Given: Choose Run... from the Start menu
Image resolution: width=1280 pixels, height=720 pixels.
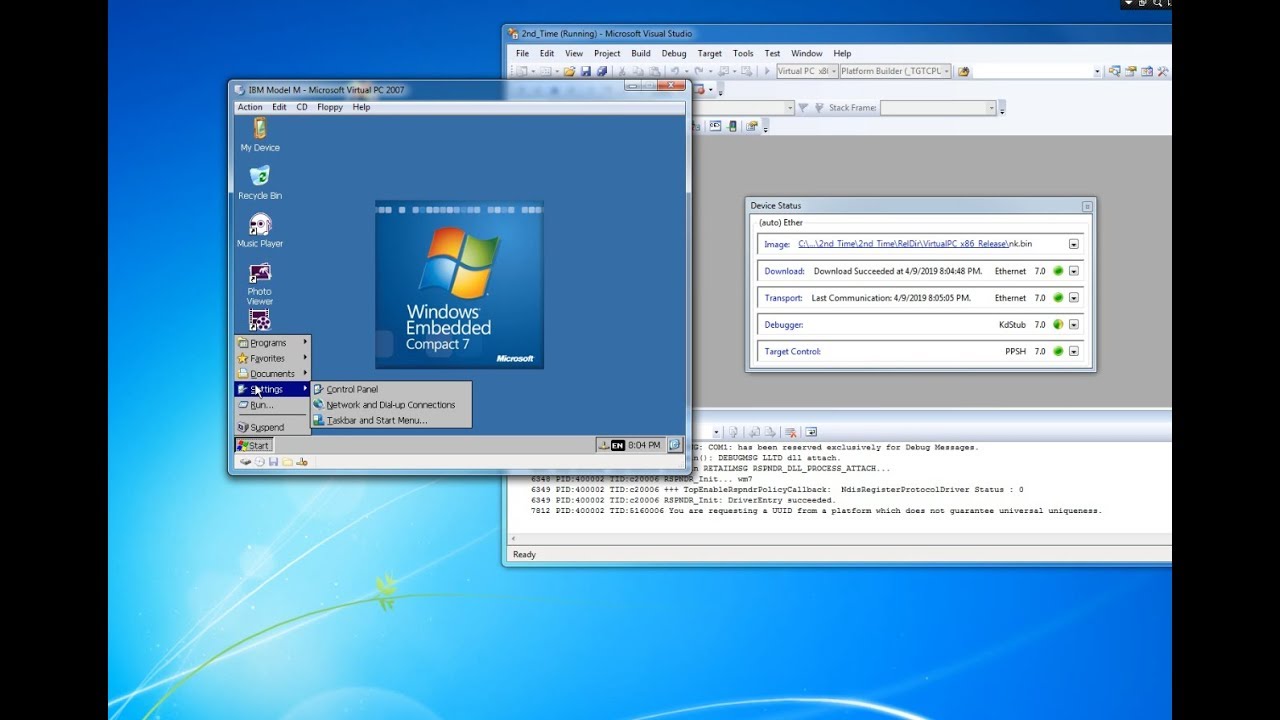Looking at the screenshot, I should [272, 405].
